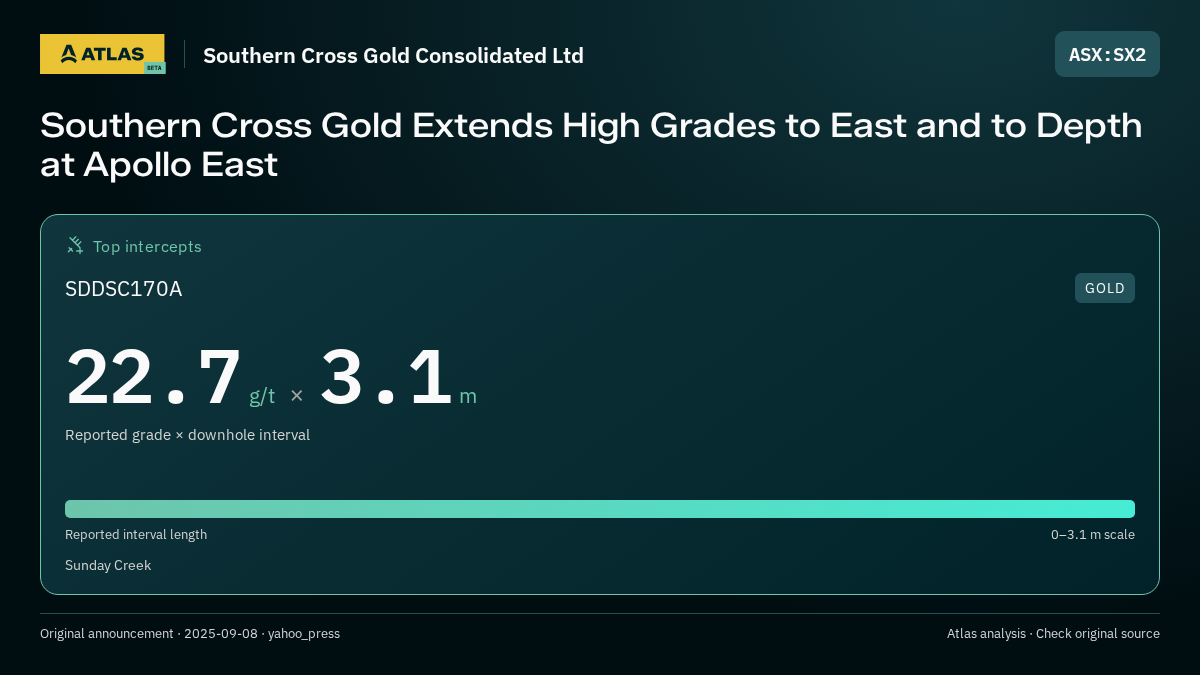Image resolution: width=1200 pixels, height=675 pixels.
Task: Click the GOLD commodity tag
Action: [1105, 288]
